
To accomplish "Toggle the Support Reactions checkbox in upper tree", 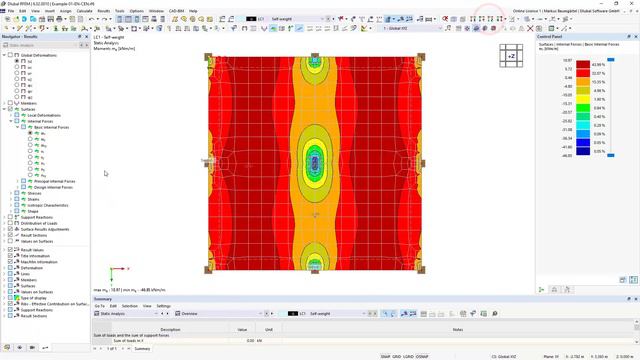I will [10, 217].
